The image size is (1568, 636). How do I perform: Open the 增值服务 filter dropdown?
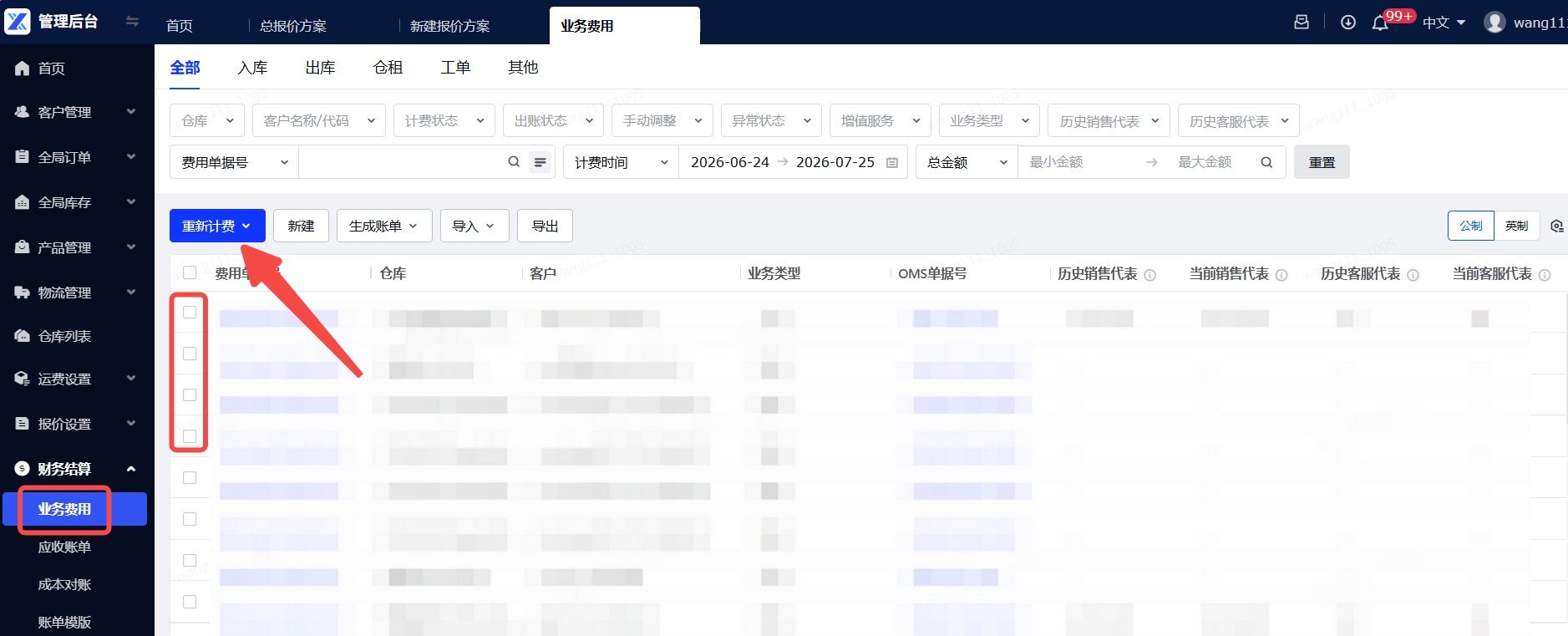(880, 120)
